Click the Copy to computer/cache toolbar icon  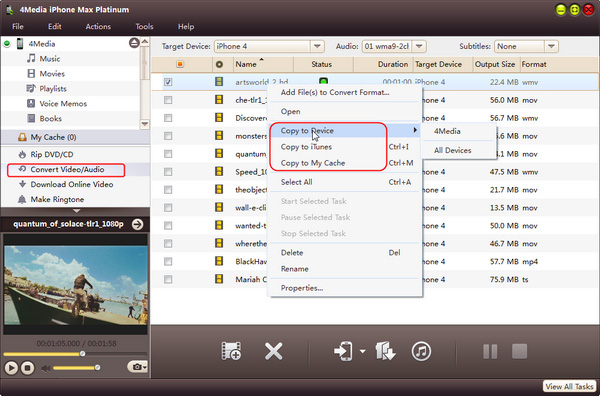click(x=385, y=351)
